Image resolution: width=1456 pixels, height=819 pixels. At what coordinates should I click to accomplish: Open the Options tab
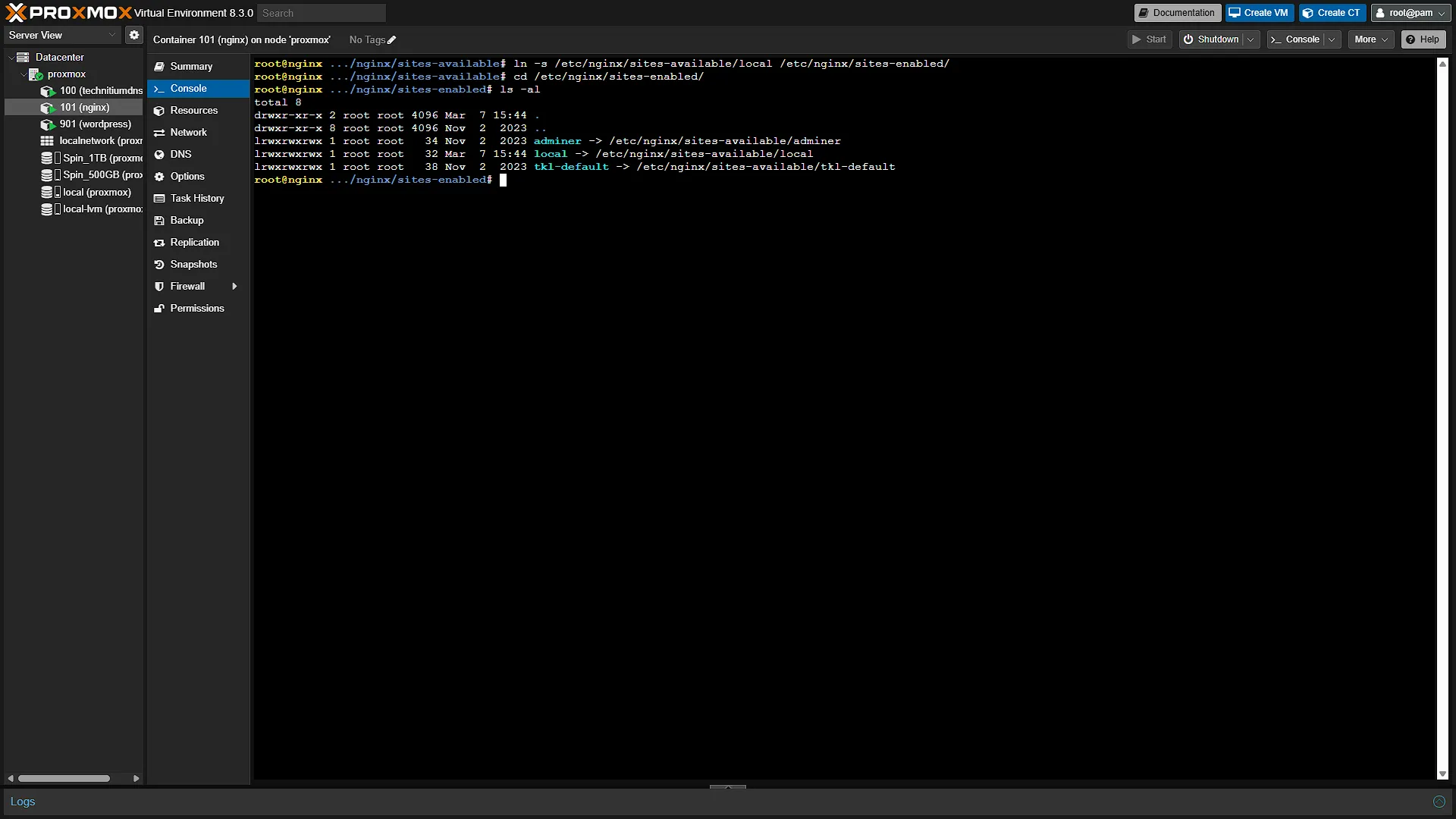pyautogui.click(x=199, y=177)
